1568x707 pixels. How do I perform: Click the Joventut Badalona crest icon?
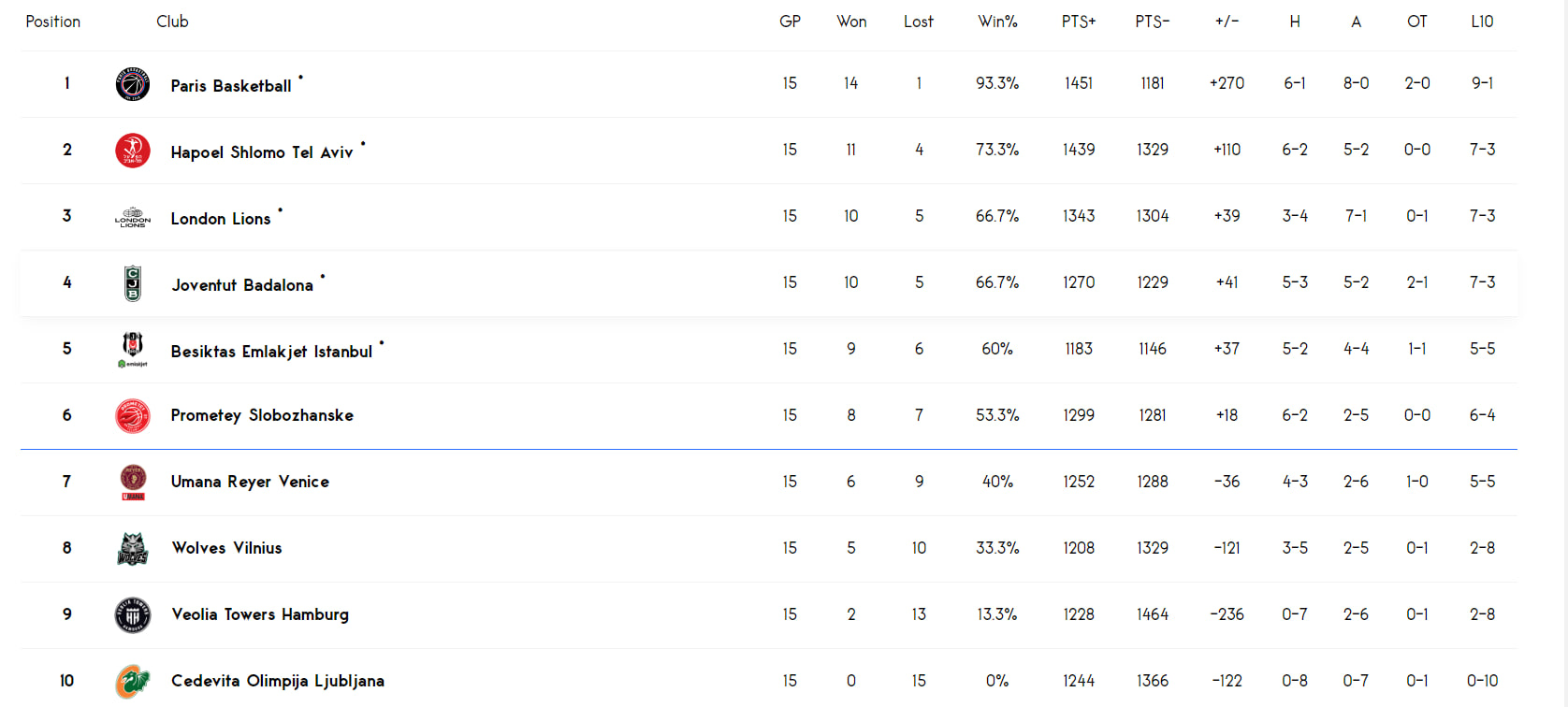[133, 283]
